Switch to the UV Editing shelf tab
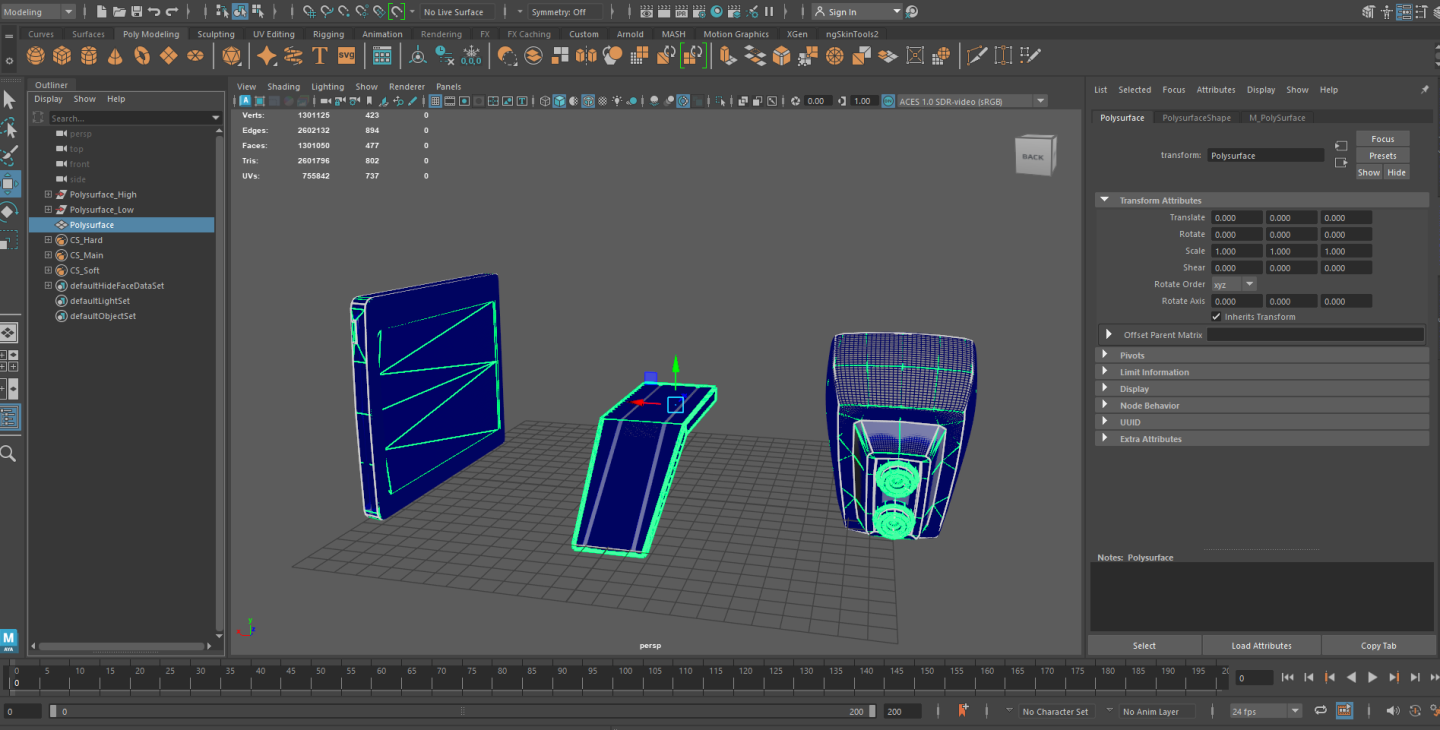1440x730 pixels. (273, 34)
